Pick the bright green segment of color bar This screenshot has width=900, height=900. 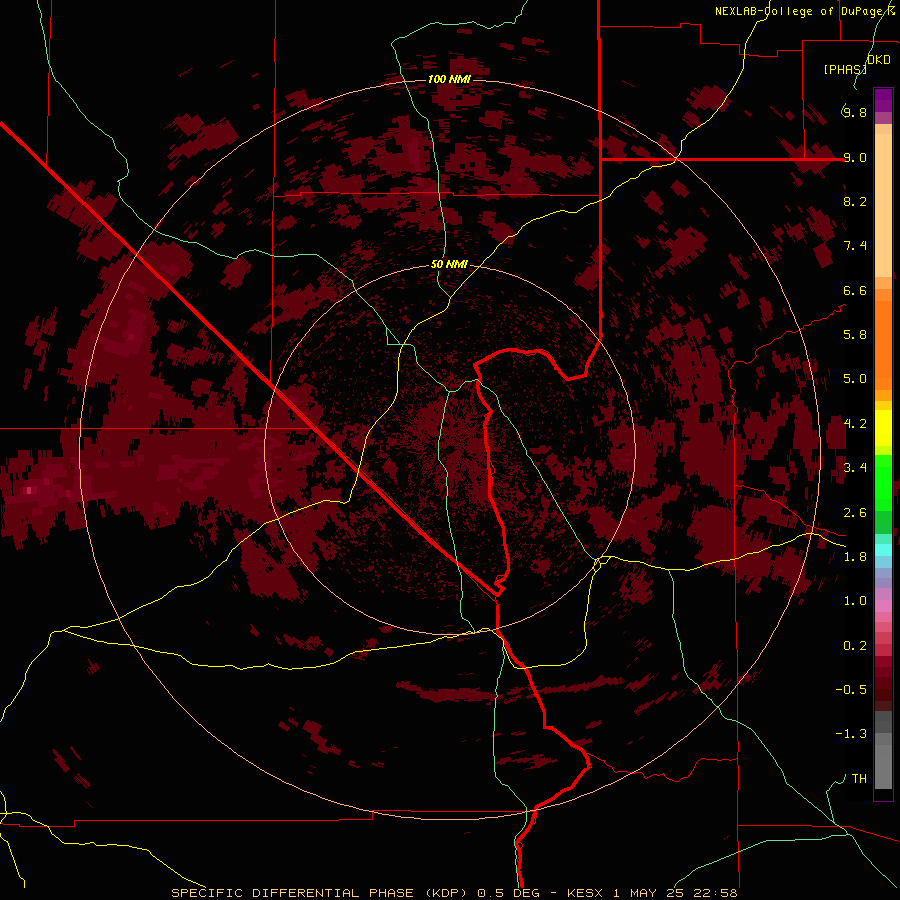point(883,483)
